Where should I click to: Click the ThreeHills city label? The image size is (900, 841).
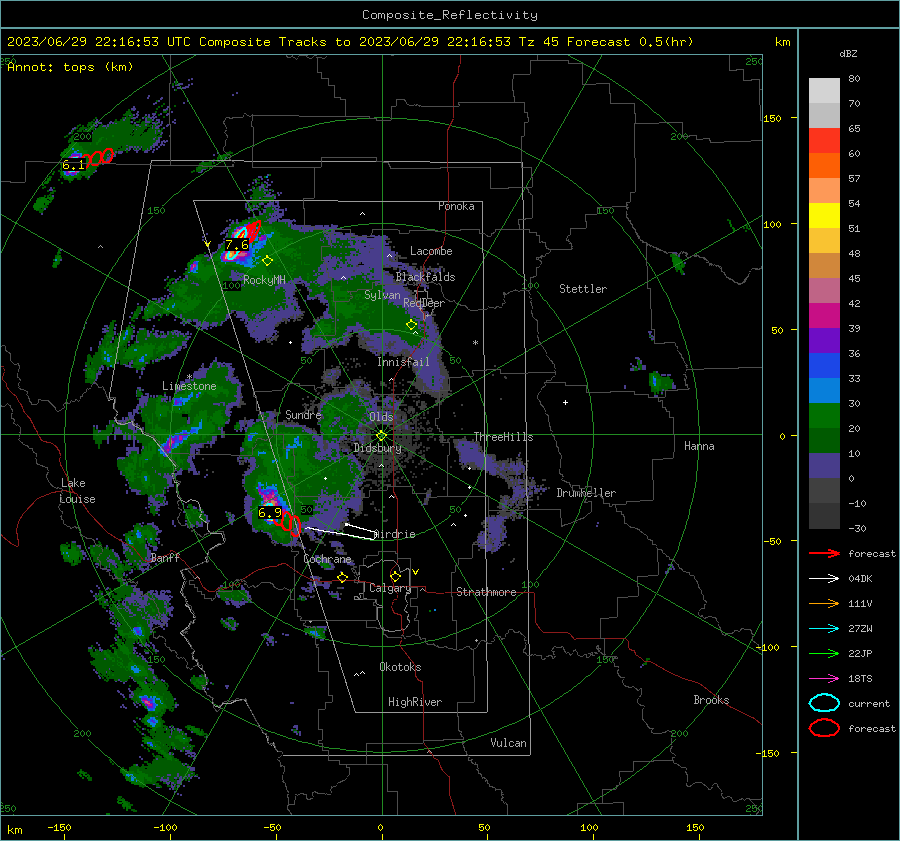coord(503,437)
